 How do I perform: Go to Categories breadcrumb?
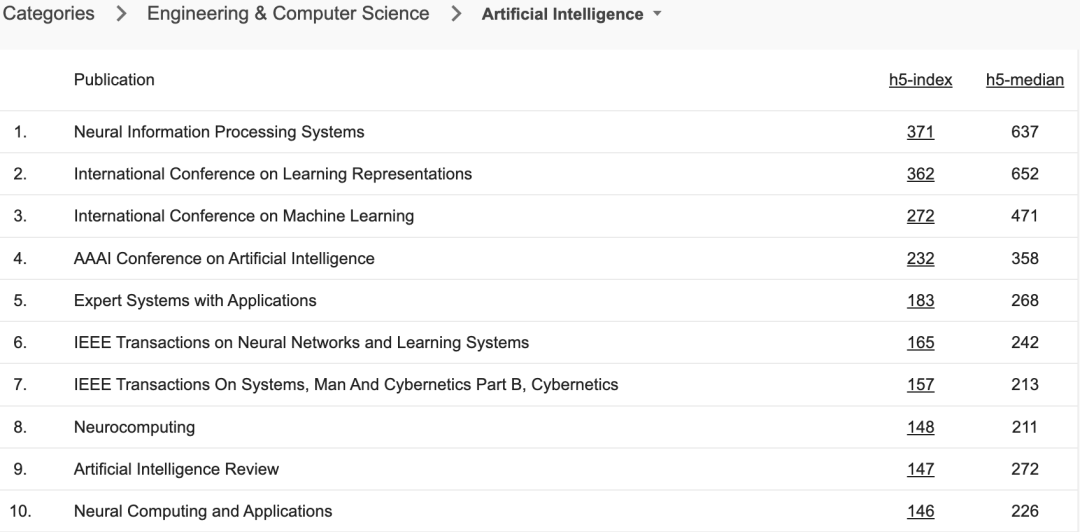click(x=48, y=14)
